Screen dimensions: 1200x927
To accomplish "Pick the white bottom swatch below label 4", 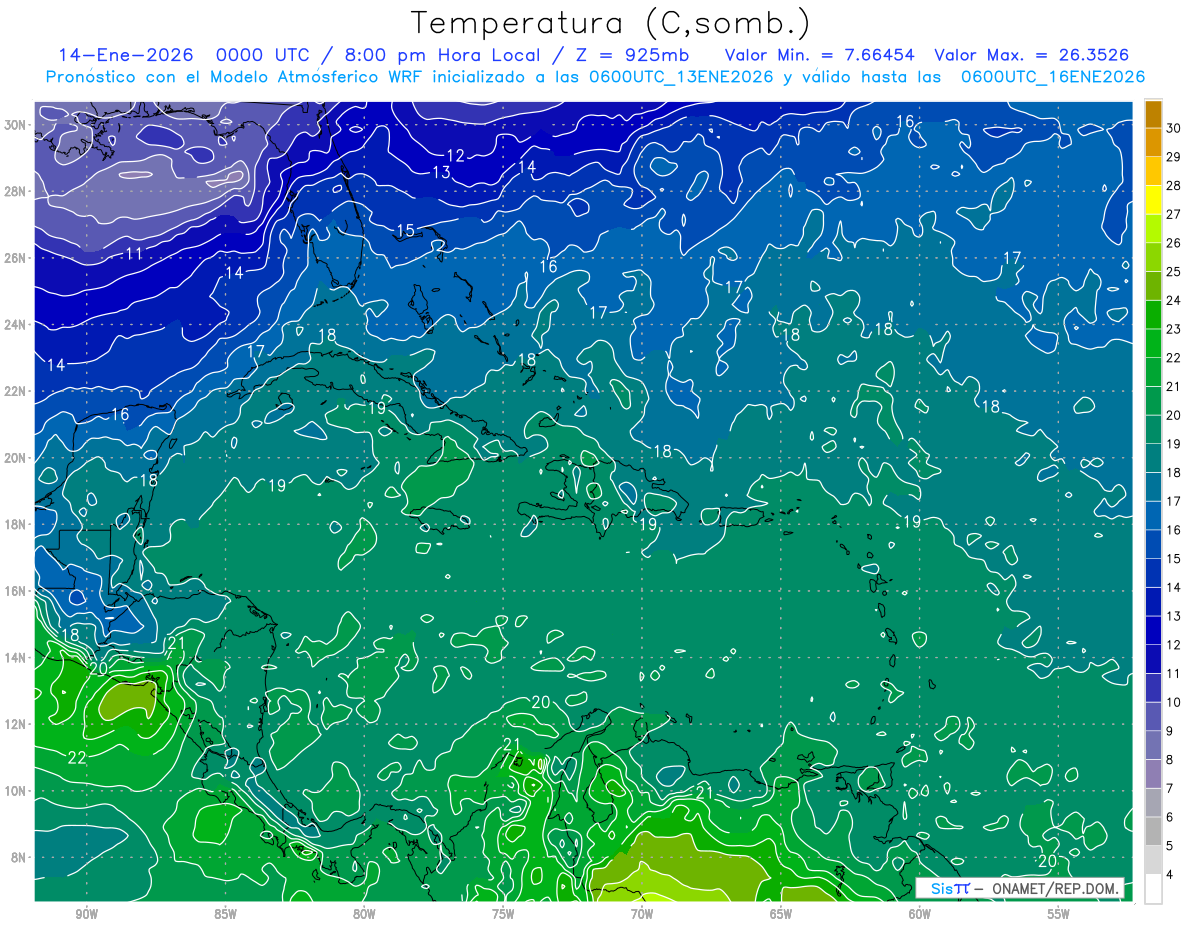I will tap(1153, 888).
